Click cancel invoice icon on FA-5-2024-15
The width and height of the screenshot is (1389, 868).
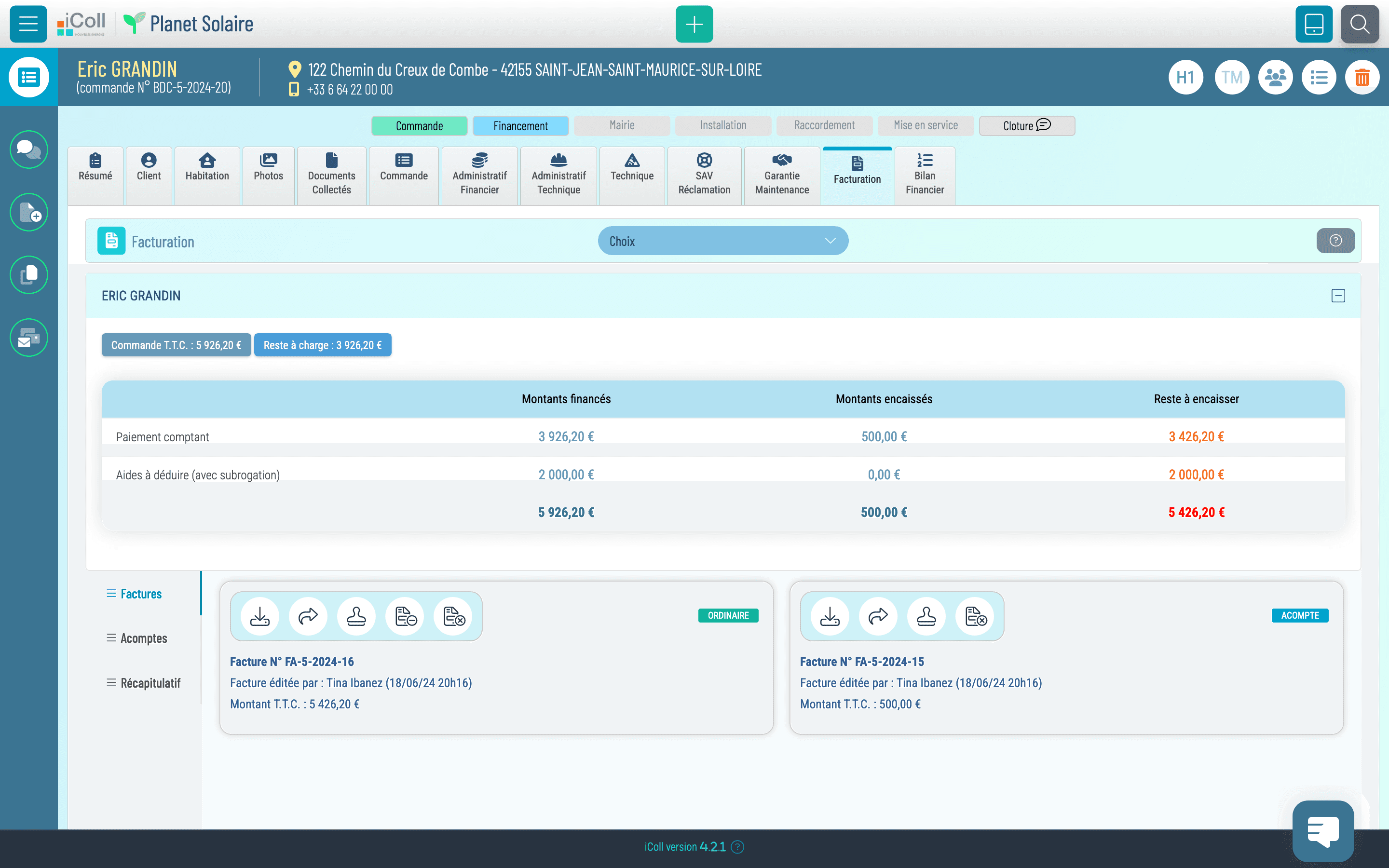[x=975, y=616]
